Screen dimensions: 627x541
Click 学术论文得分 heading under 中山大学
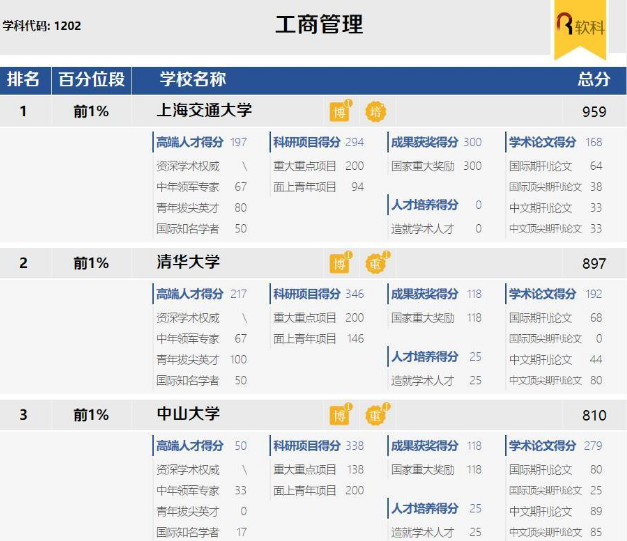542,445
